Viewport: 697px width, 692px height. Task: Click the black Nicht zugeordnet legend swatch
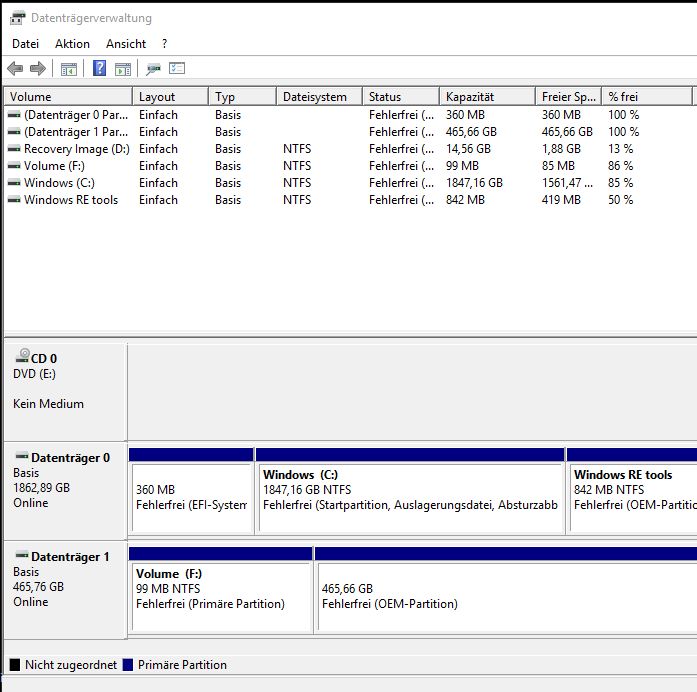(x=15, y=664)
